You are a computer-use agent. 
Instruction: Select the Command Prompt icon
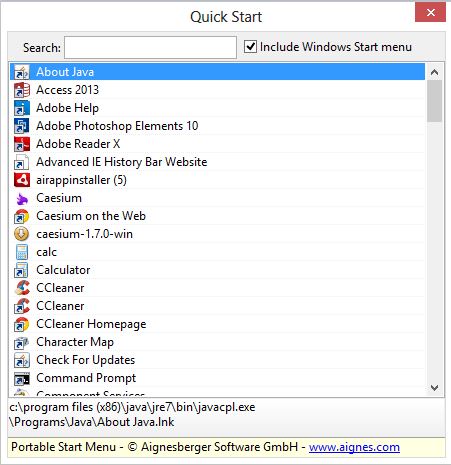(x=22, y=378)
